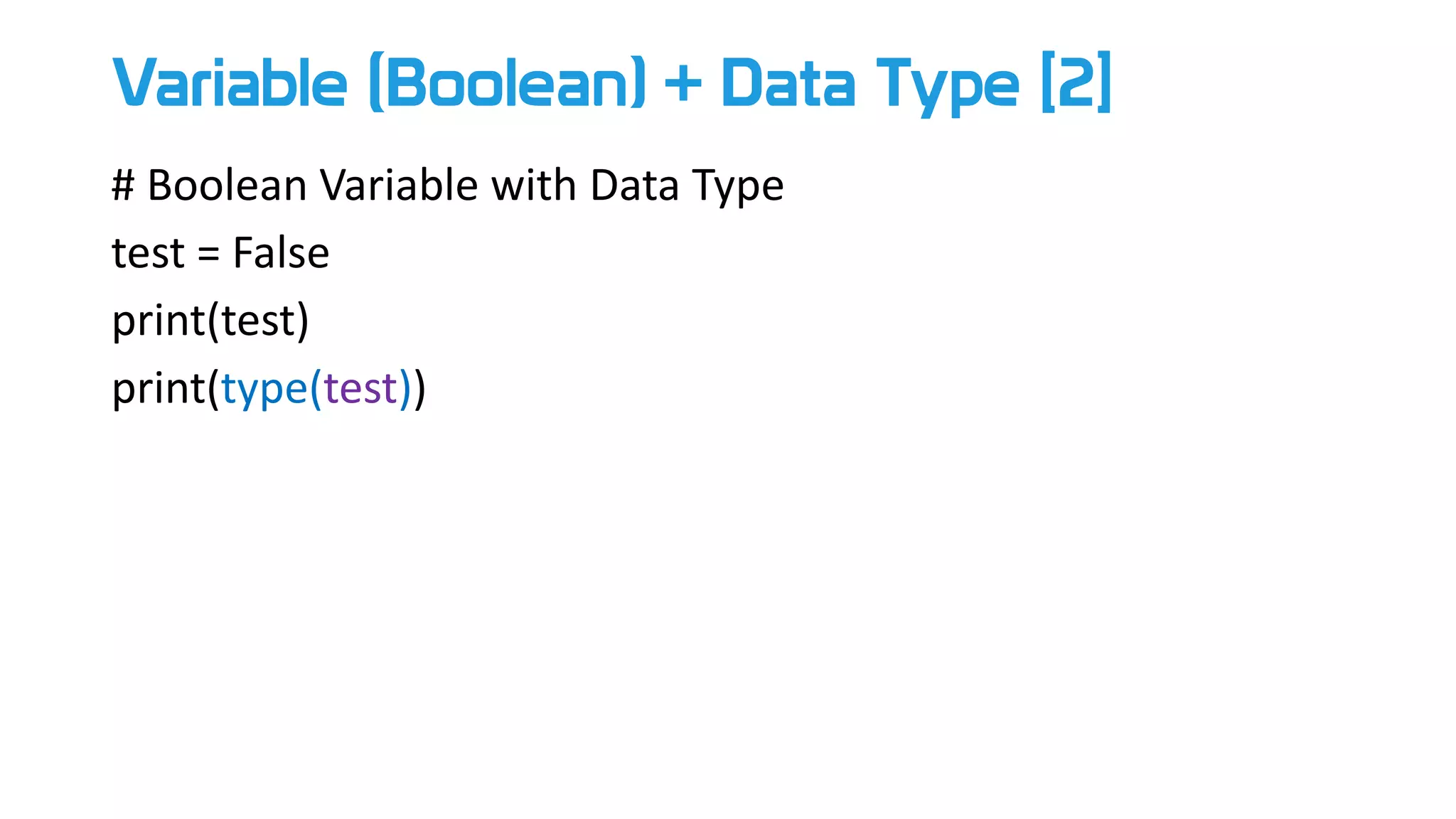The image size is (1456, 819).
Task: Click 'Data Type' in the comment line
Action: tap(687, 187)
